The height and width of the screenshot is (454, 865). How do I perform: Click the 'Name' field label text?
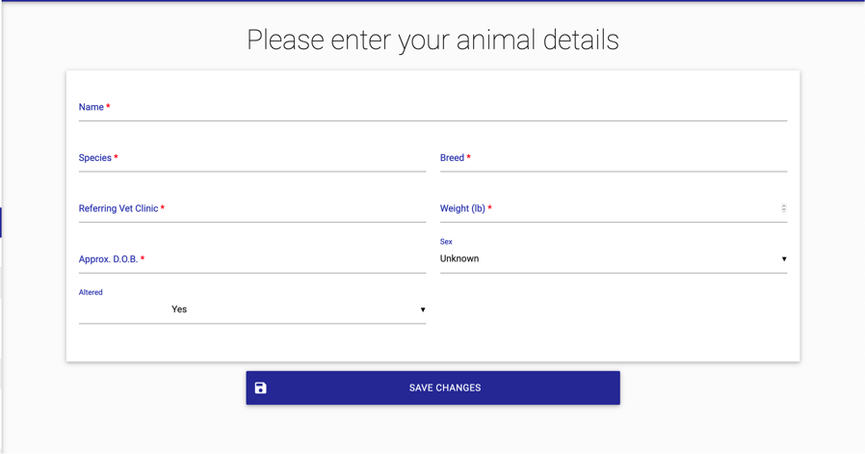pos(91,107)
